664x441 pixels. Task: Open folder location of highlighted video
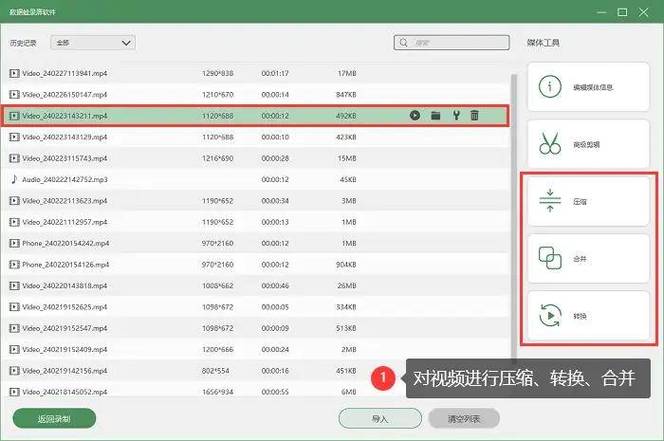[x=435, y=115]
